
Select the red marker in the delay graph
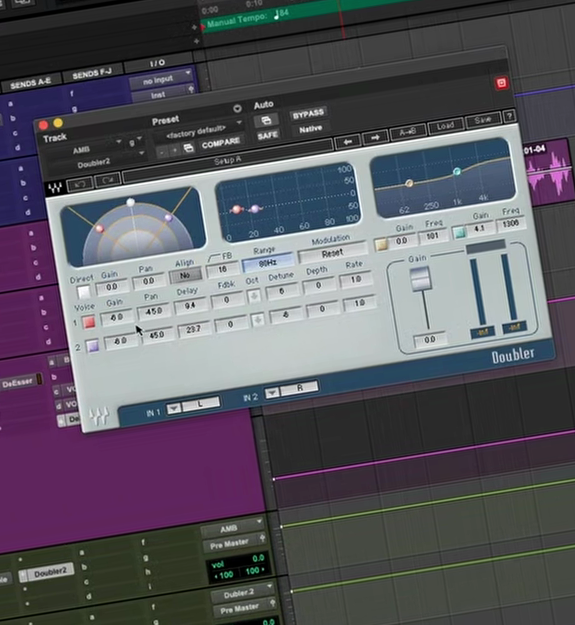(237, 210)
